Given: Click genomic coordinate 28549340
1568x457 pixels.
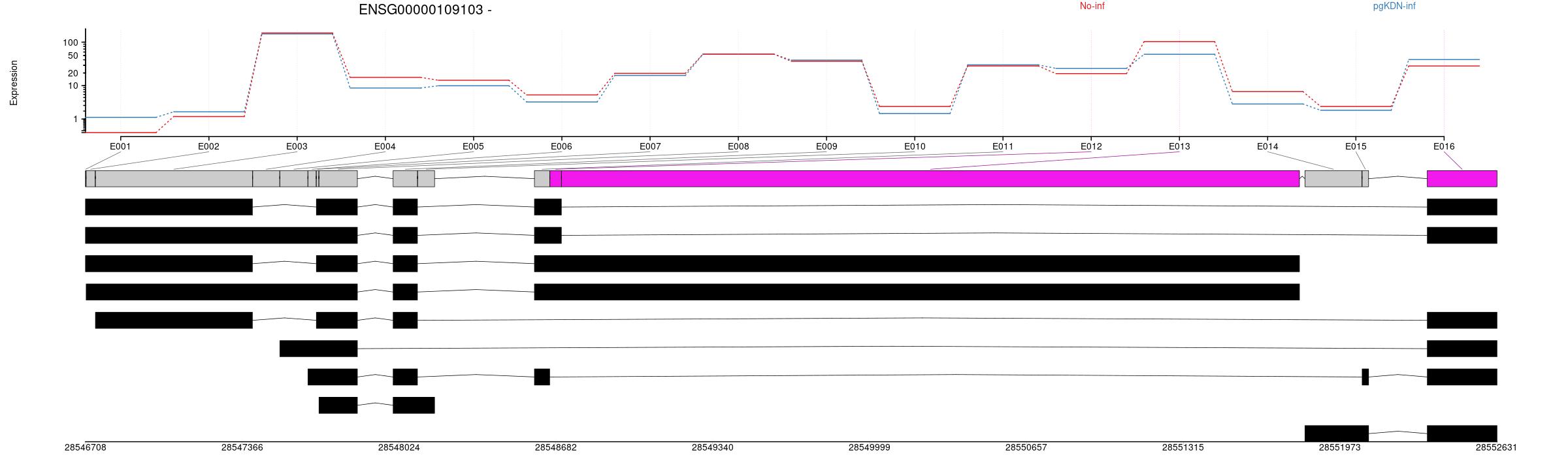Looking at the screenshot, I should 713,448.
